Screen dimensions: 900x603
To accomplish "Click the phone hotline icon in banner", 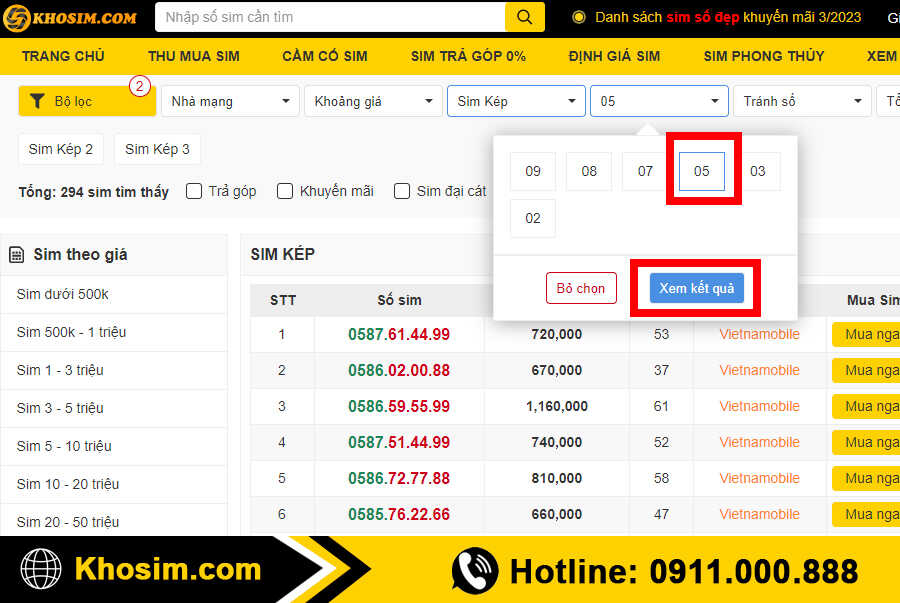I will [474, 571].
